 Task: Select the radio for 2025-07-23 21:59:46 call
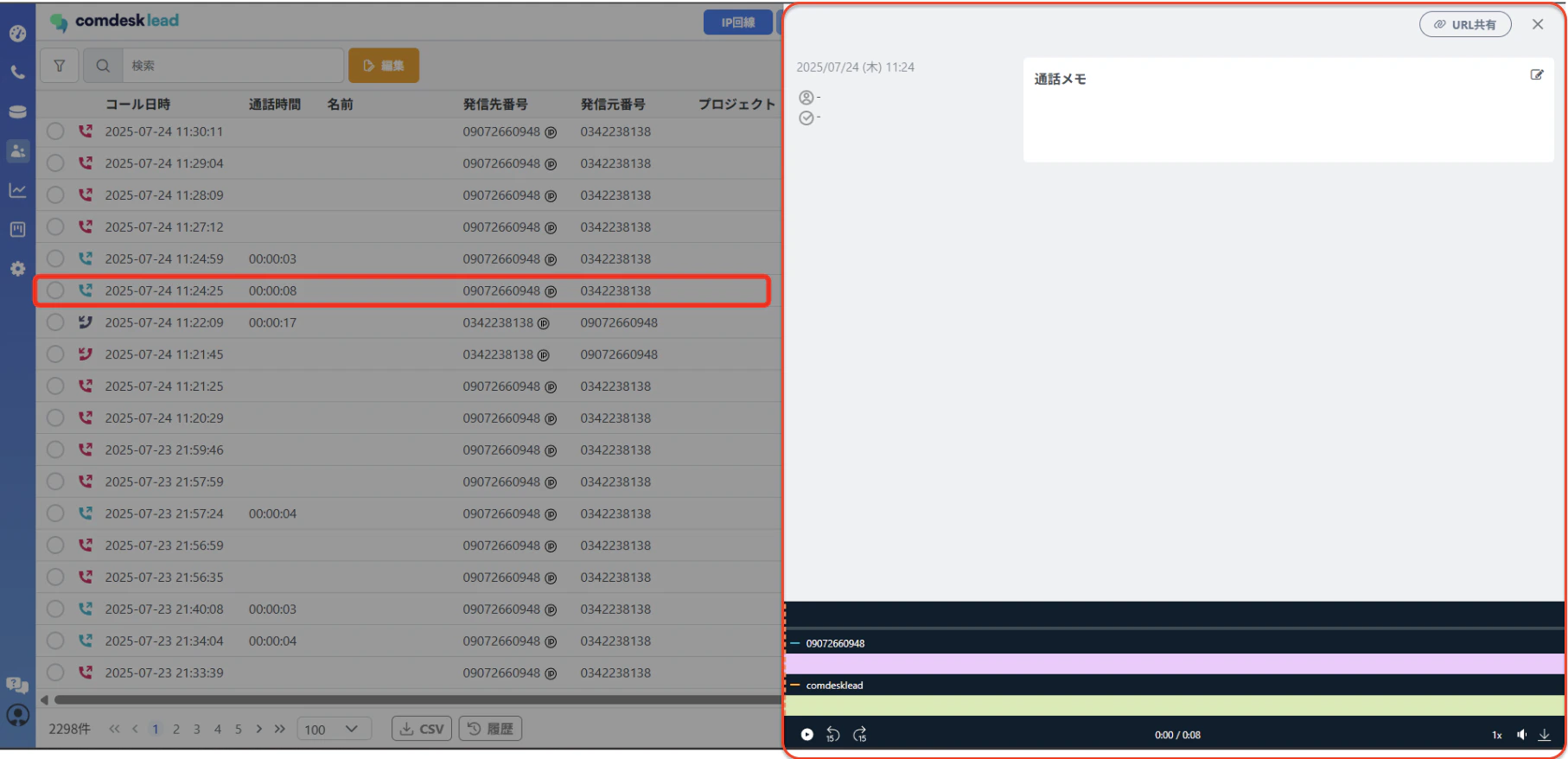[55, 450]
